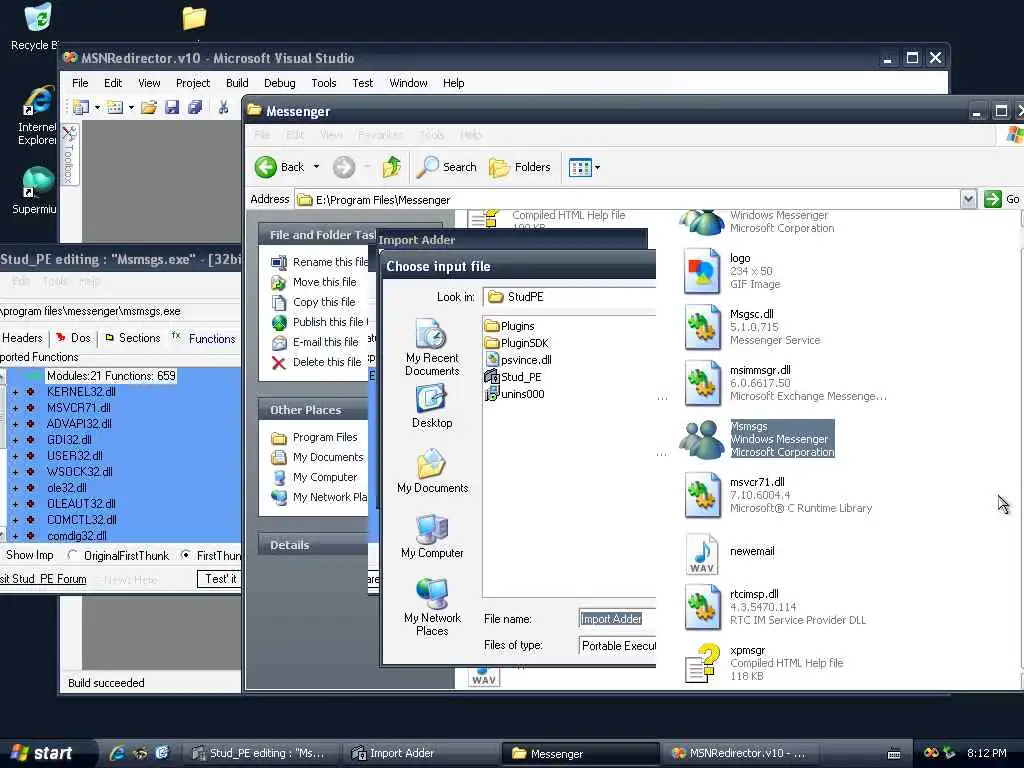Image resolution: width=1024 pixels, height=768 pixels.
Task: Switch to Import Adder taskbar button
Action: pos(419,754)
